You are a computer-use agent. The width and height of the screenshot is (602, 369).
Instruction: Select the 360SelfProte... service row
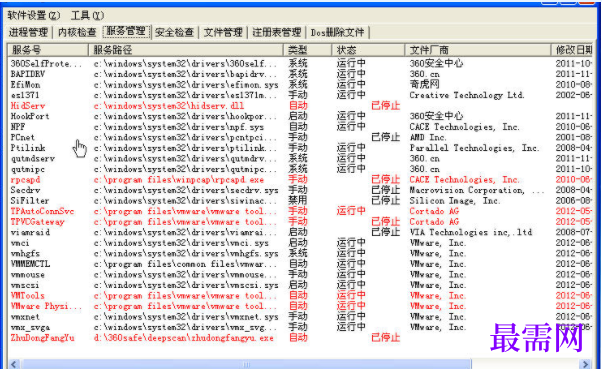pyautogui.click(x=301, y=63)
